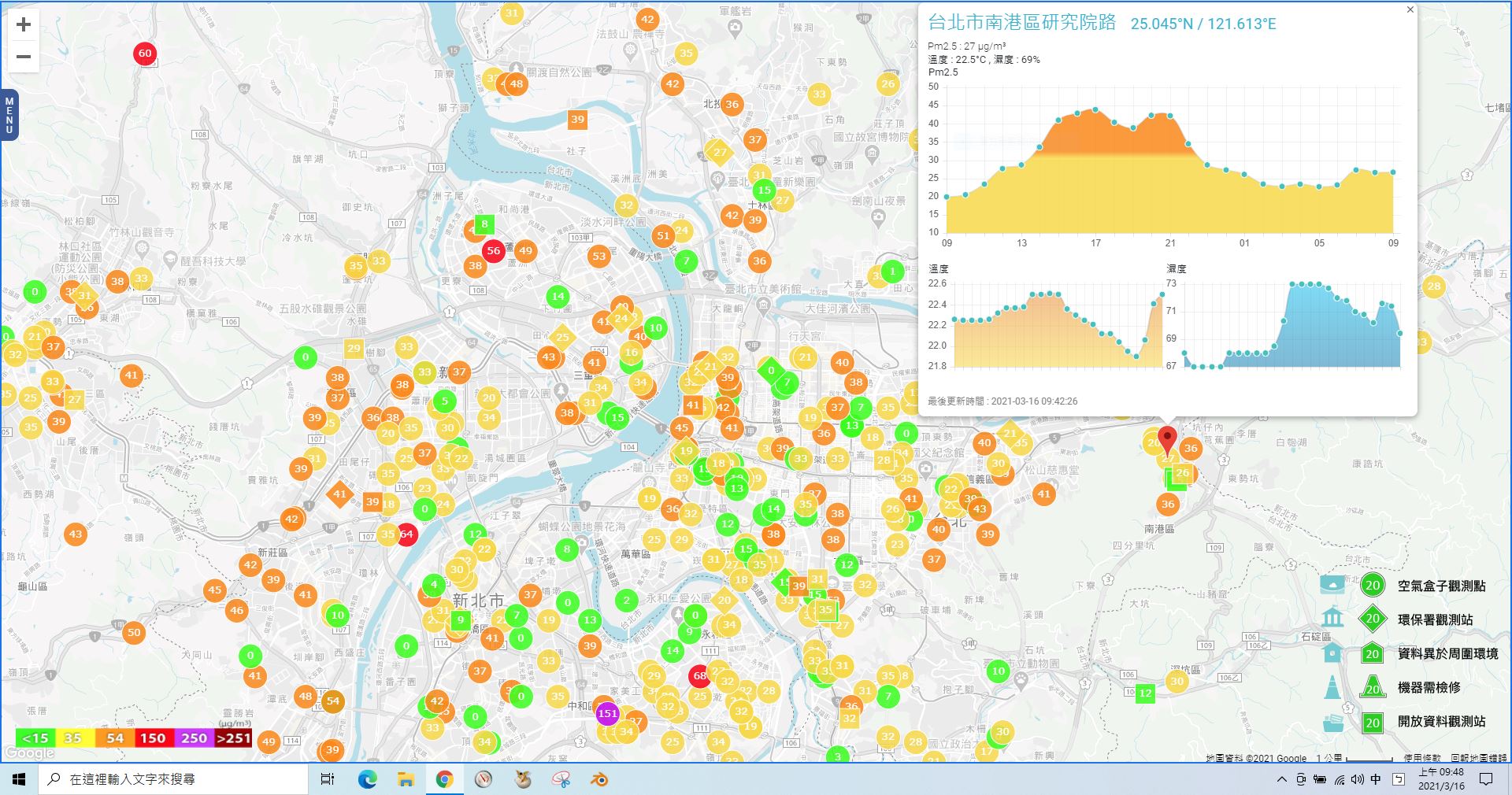Image resolution: width=1512 pixels, height=795 pixels.
Task: Select the orange 53 station marker
Action: (x=599, y=256)
